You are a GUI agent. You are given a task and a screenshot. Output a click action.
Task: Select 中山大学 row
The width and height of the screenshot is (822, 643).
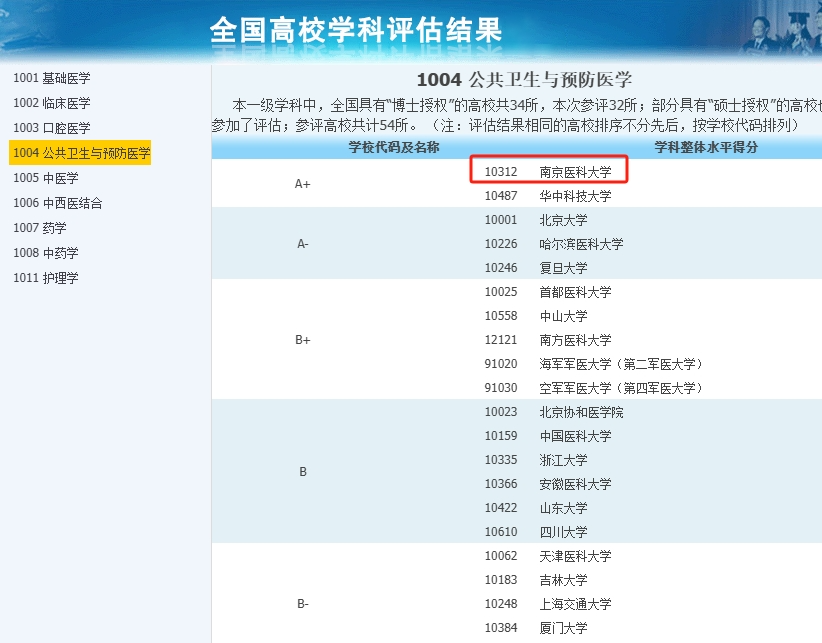[563, 316]
